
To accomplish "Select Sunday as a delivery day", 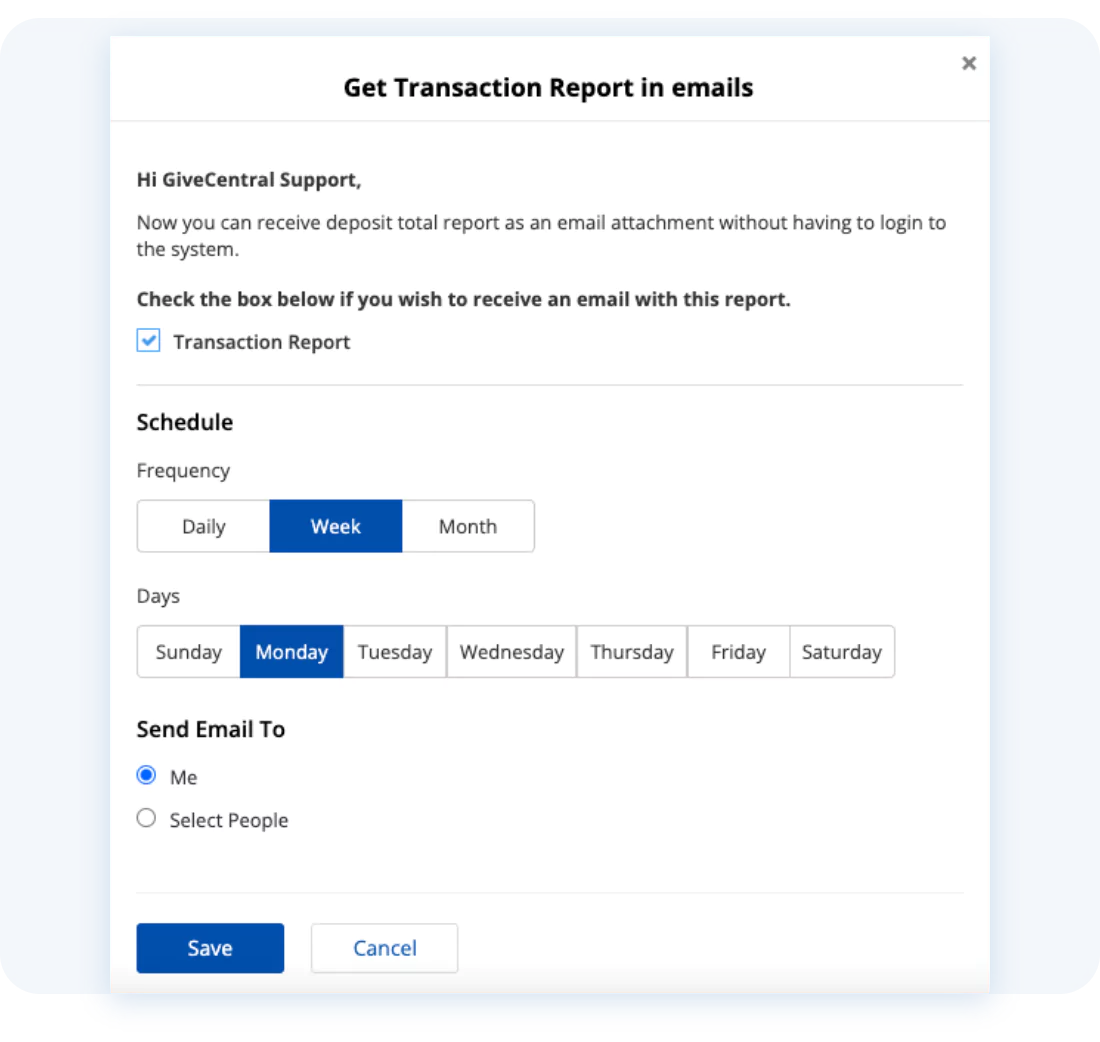I will point(188,651).
